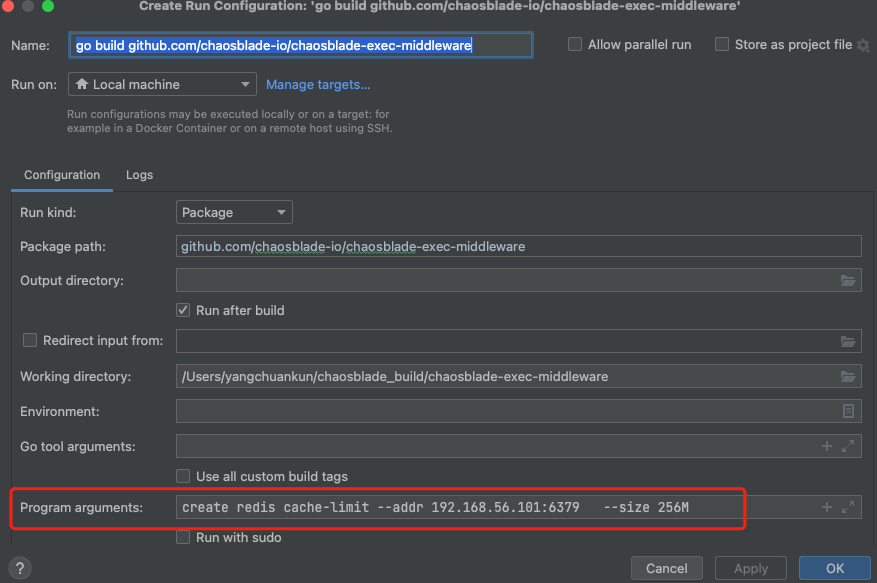This screenshot has width=877, height=583.
Task: Expand the Go tool arguments field
Action: 848,446
